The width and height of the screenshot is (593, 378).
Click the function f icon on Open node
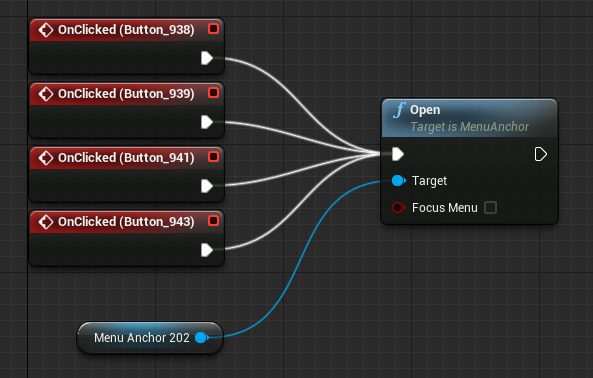tap(399, 110)
